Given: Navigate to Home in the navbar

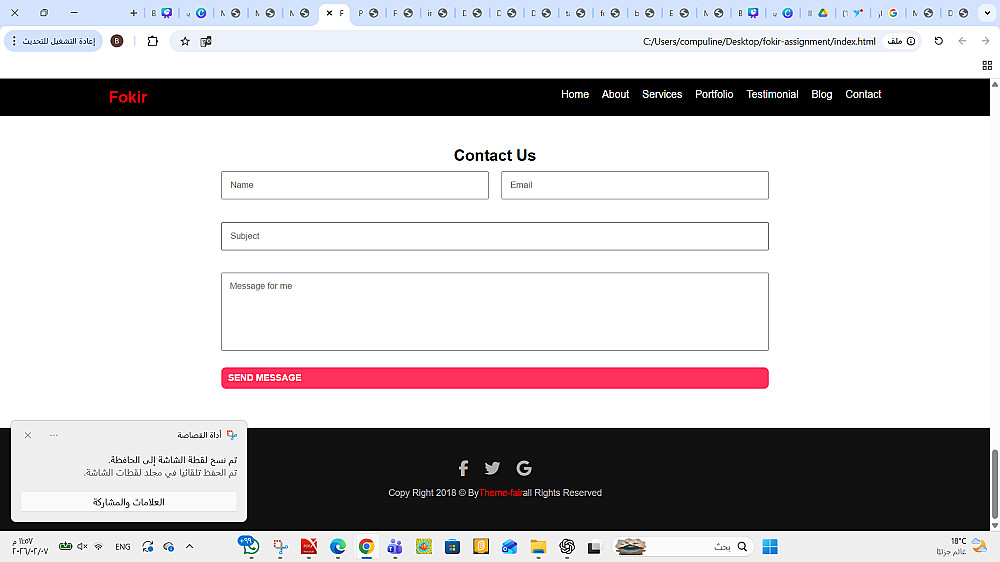Looking at the screenshot, I should point(575,94).
